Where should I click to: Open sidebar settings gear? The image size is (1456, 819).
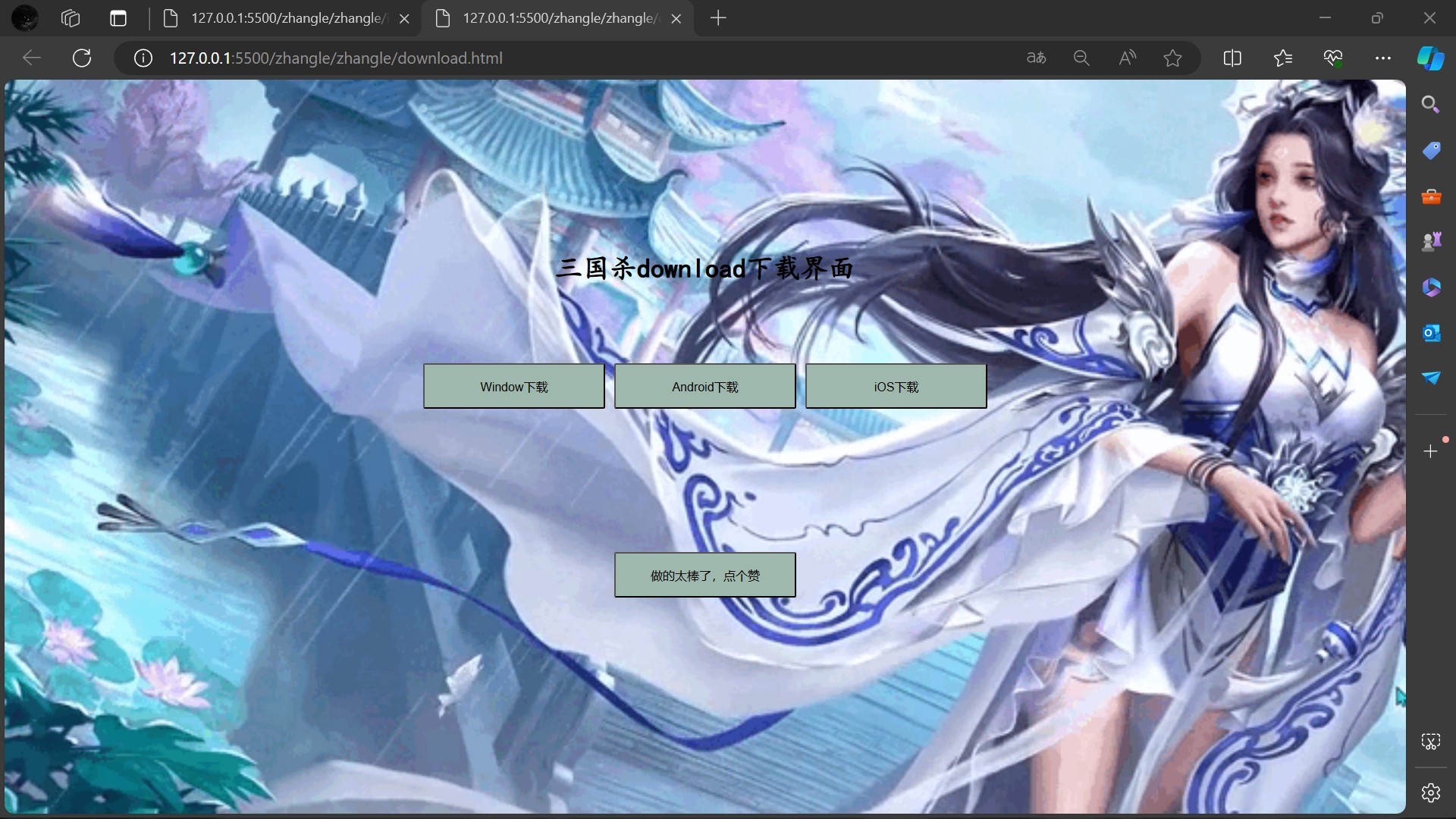pos(1431,793)
